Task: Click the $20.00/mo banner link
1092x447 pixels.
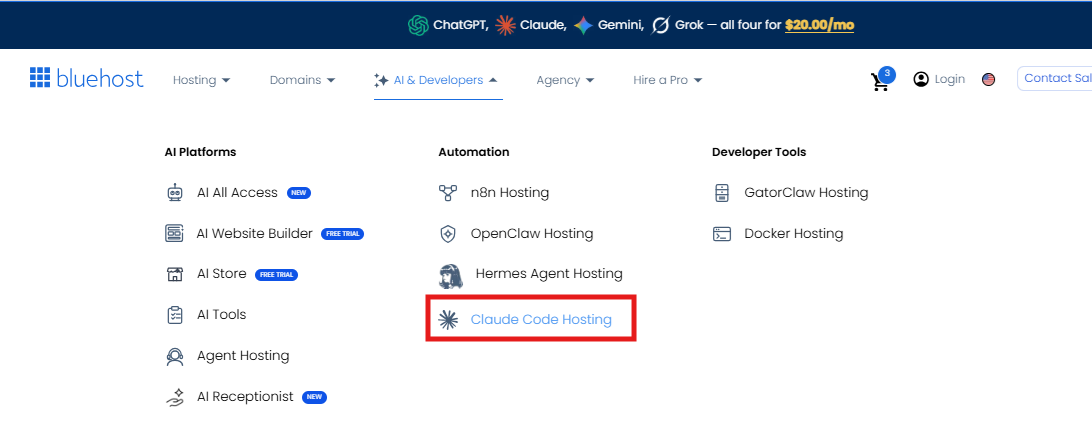Action: coord(819,26)
